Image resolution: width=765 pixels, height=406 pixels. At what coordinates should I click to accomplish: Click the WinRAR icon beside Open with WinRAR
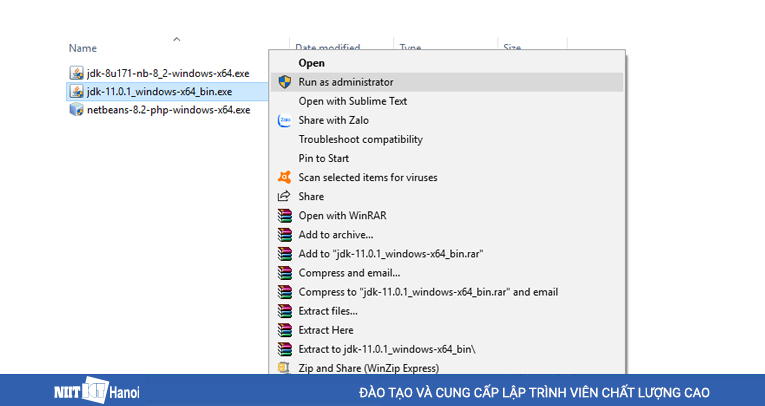pyautogui.click(x=284, y=216)
